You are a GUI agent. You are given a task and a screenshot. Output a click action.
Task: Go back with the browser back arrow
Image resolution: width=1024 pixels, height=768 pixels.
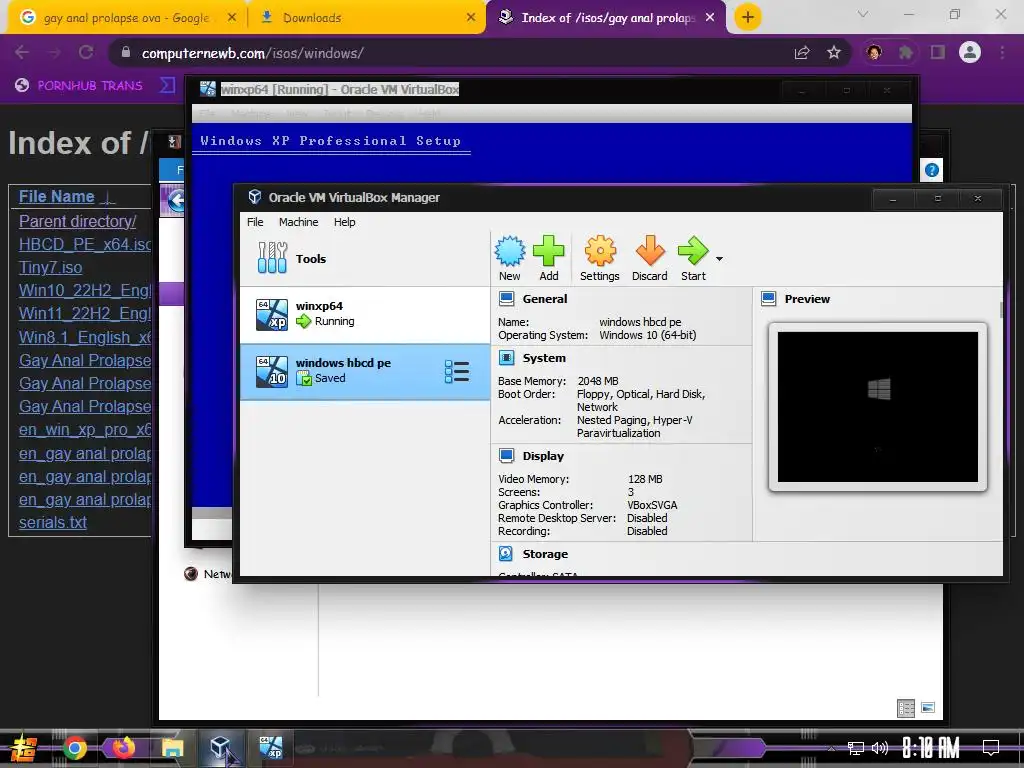[22, 53]
